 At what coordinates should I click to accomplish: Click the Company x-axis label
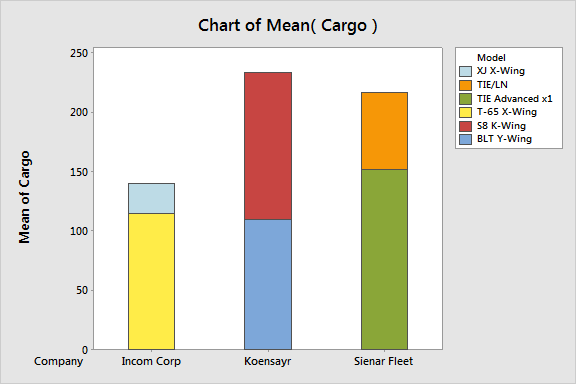(59, 361)
